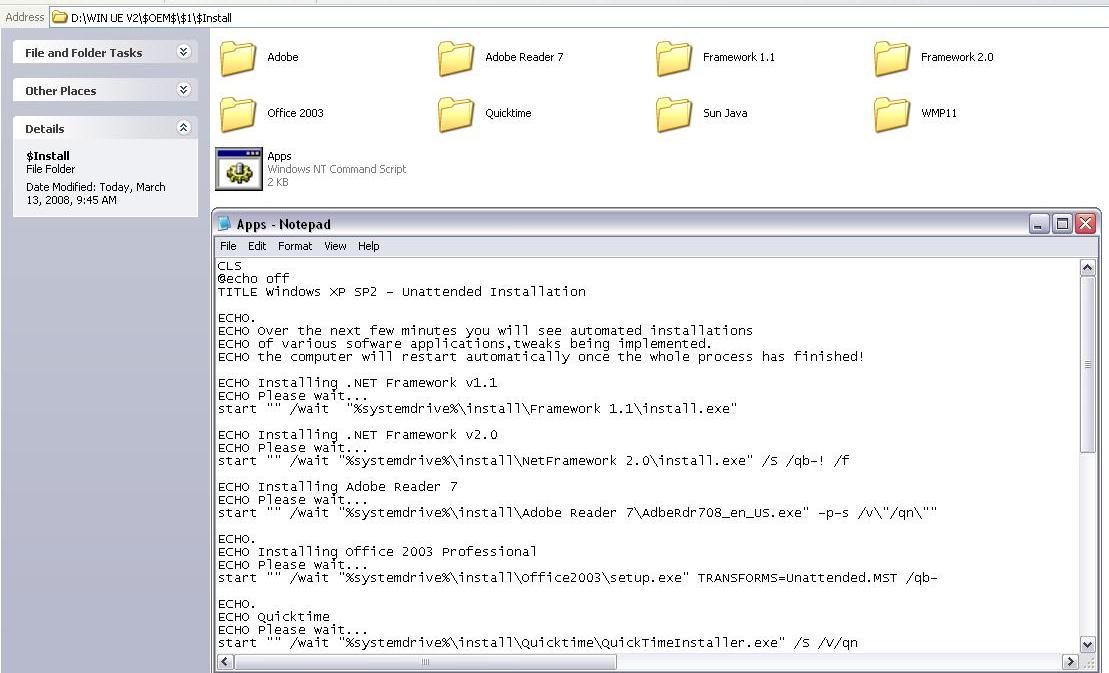
Task: Click the 'TITLE Windows XP SP2' line
Action: (402, 292)
